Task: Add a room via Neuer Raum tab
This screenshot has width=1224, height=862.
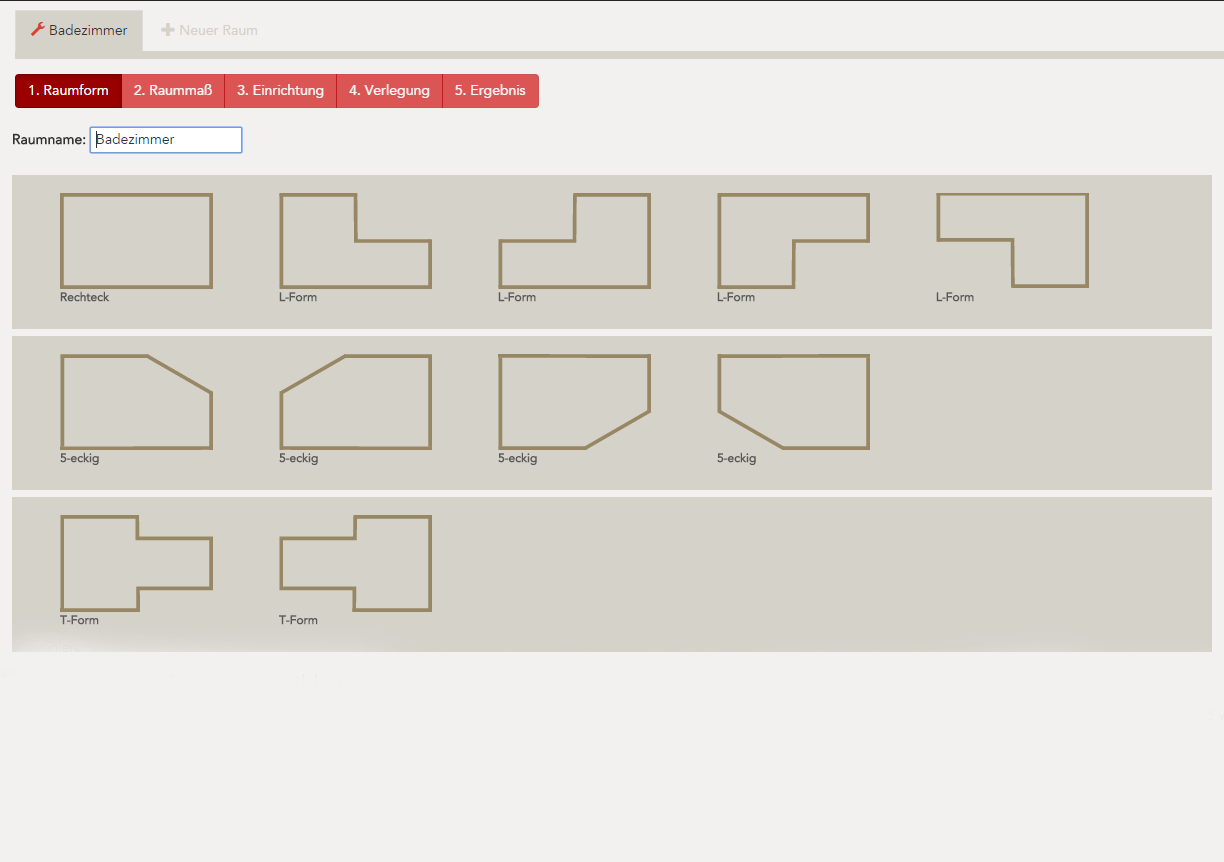Action: click(x=210, y=31)
